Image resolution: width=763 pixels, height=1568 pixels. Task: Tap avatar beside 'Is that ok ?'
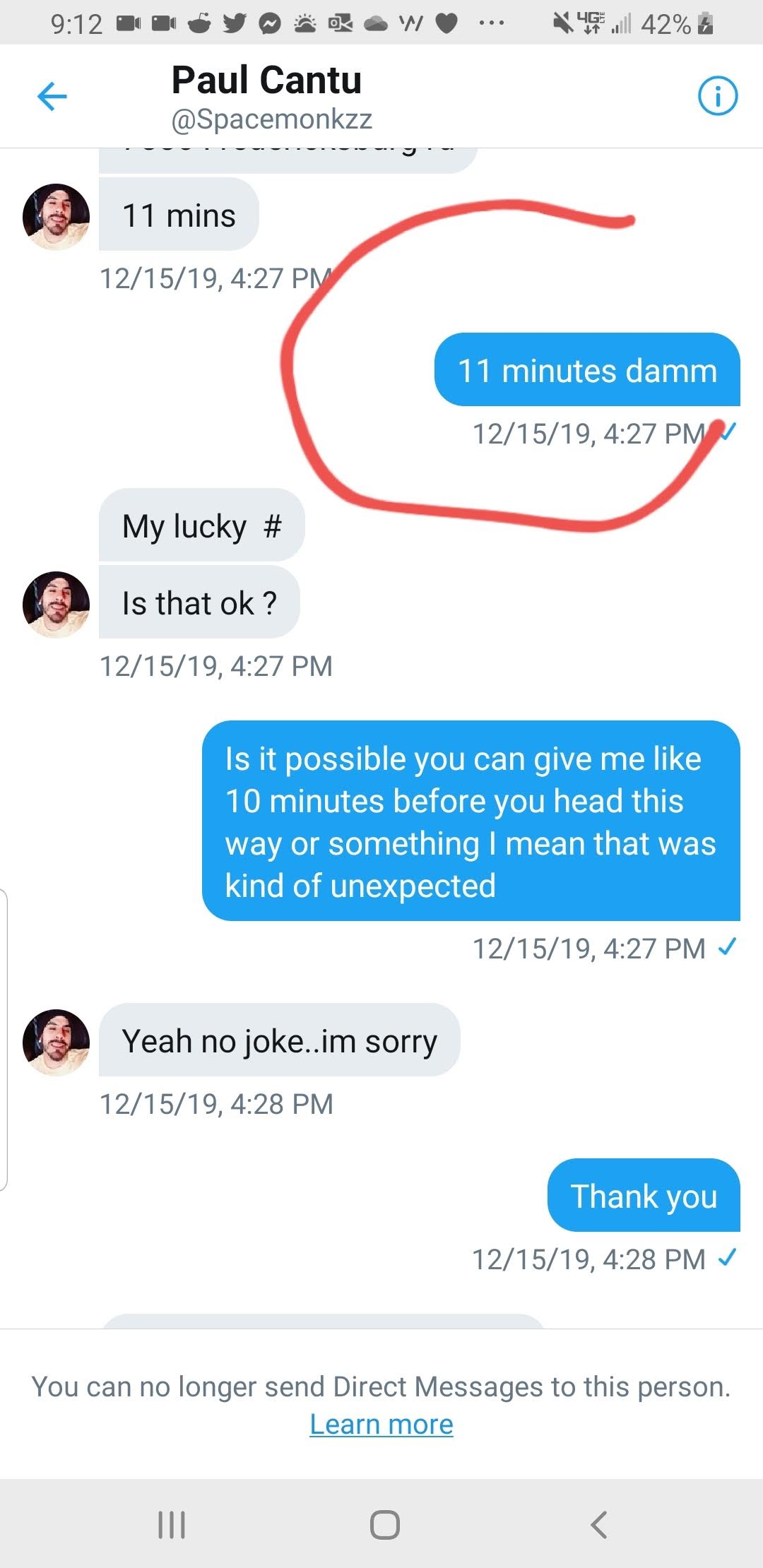pyautogui.click(x=56, y=605)
